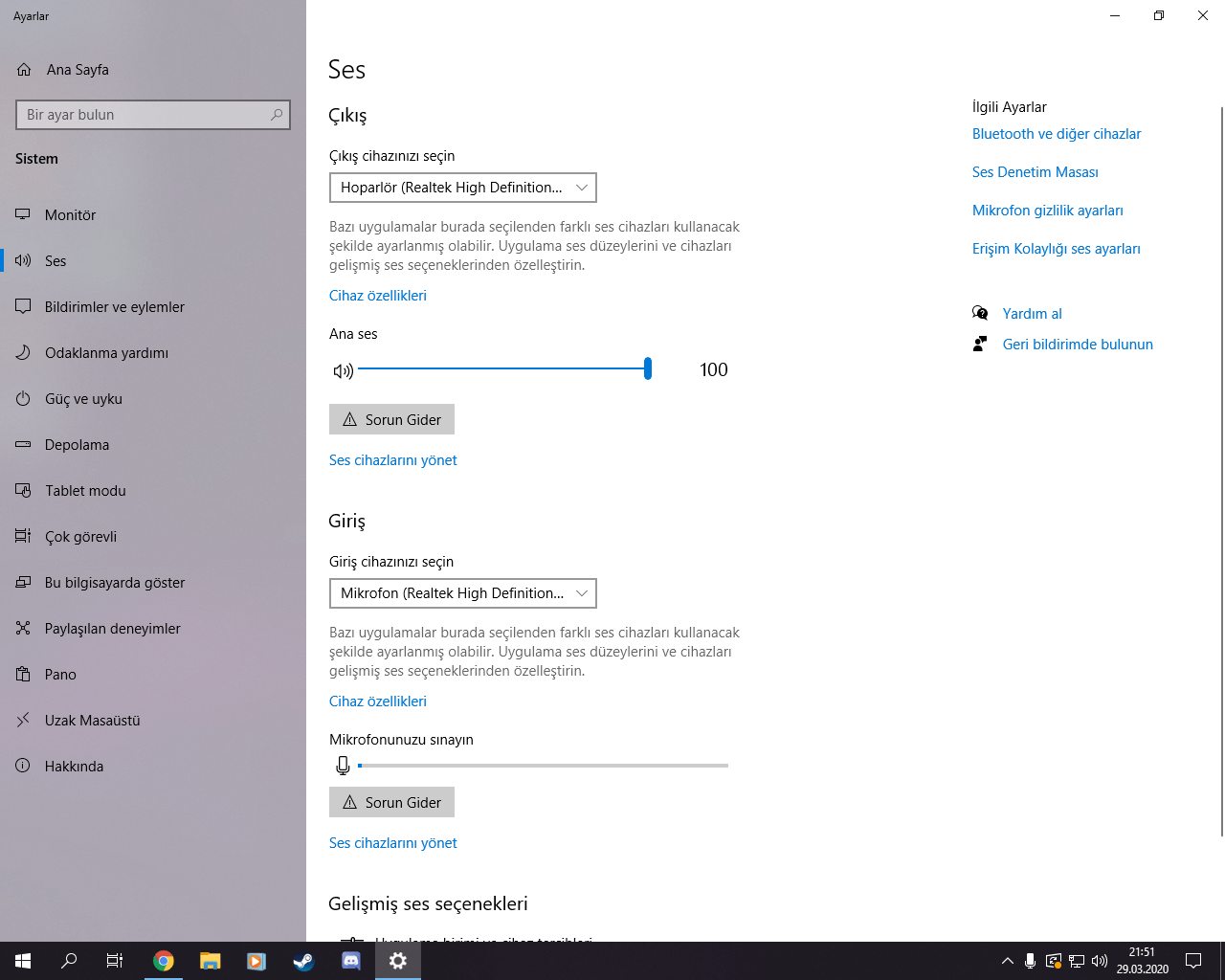Open File Explorer from the taskbar
The image size is (1225, 980).
211,961
